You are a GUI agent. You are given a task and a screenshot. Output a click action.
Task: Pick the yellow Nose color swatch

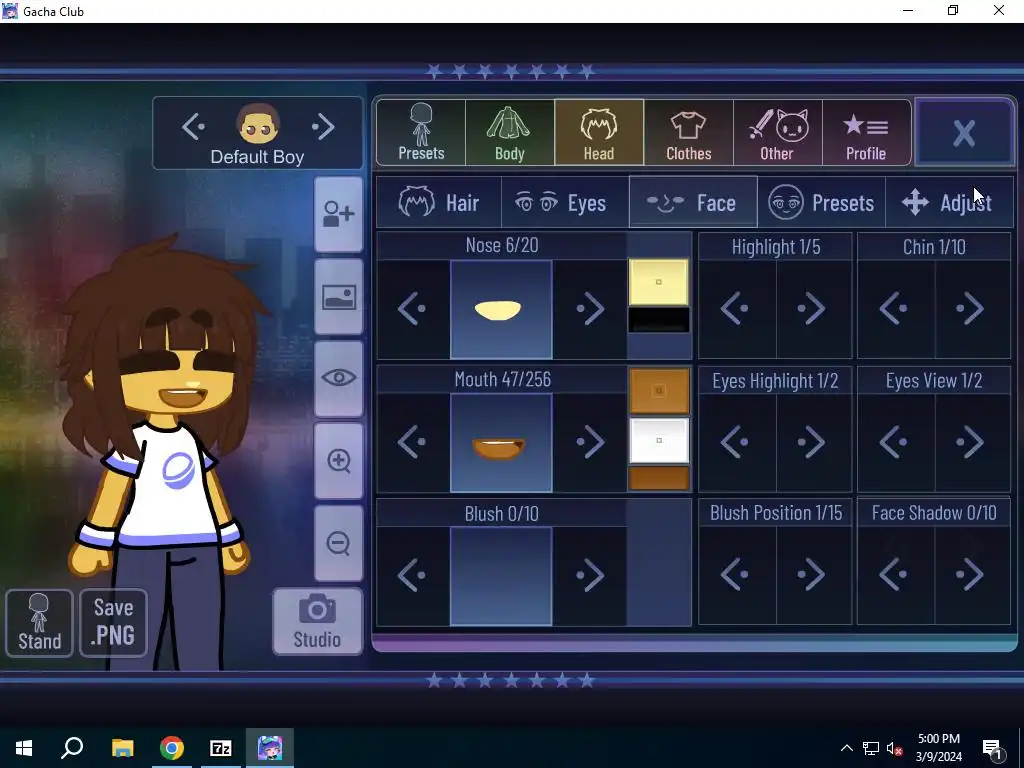[659, 282]
